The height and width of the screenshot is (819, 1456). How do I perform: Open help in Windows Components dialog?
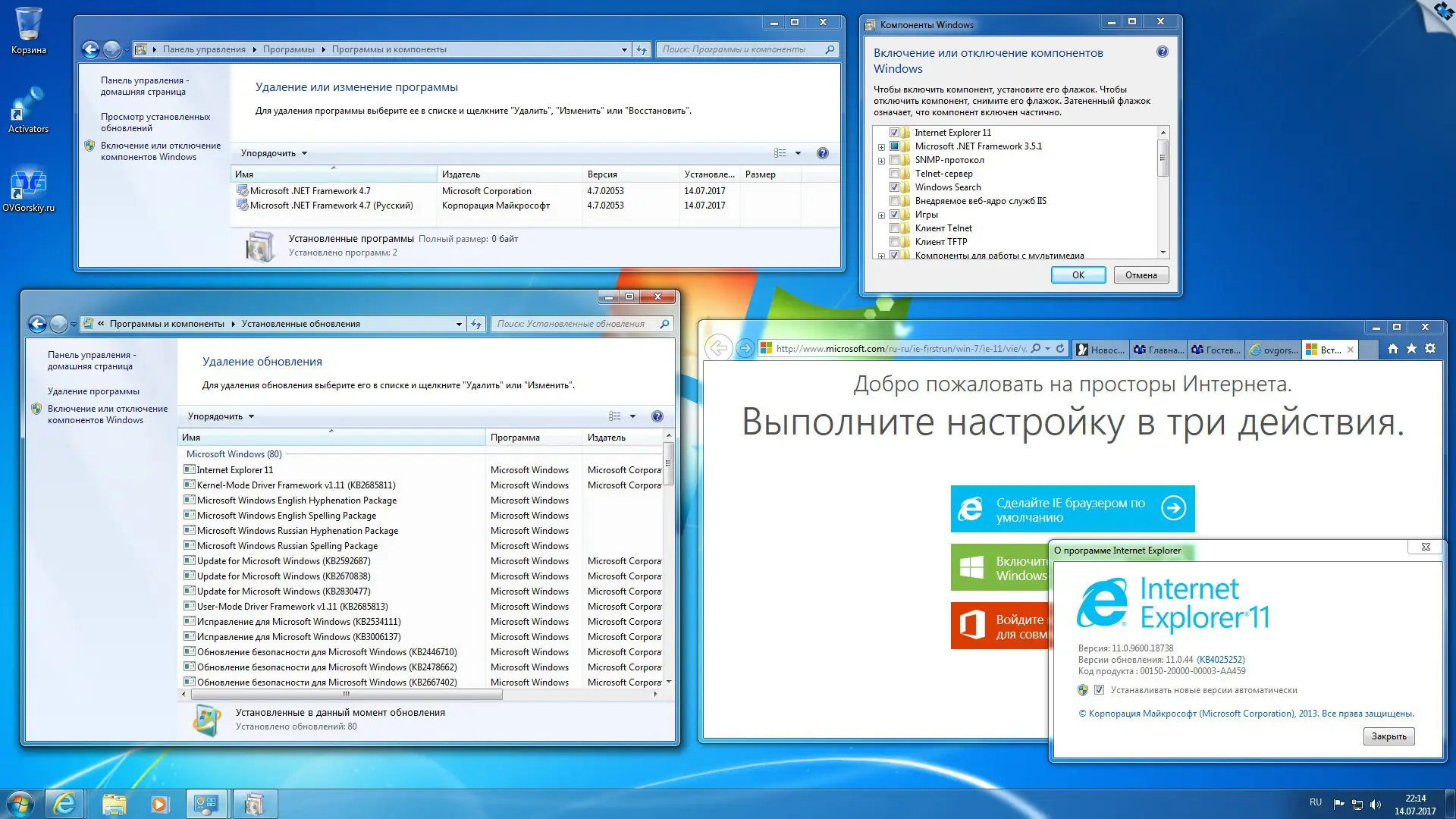coord(1162,52)
